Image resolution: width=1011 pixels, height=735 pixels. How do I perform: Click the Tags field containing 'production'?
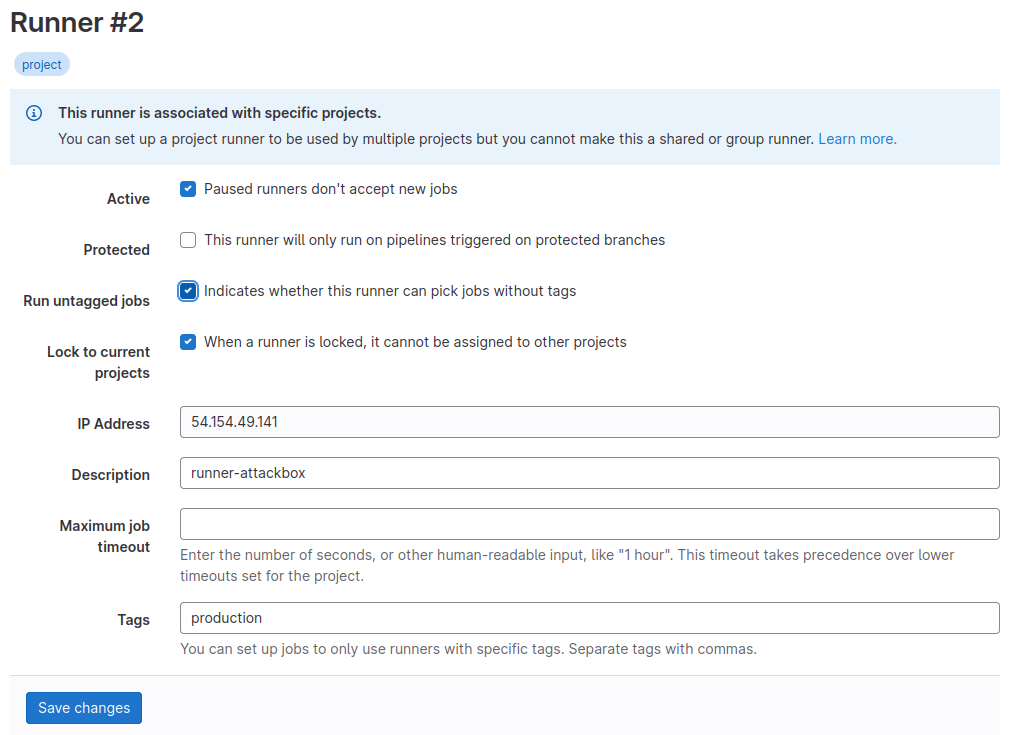coord(589,618)
